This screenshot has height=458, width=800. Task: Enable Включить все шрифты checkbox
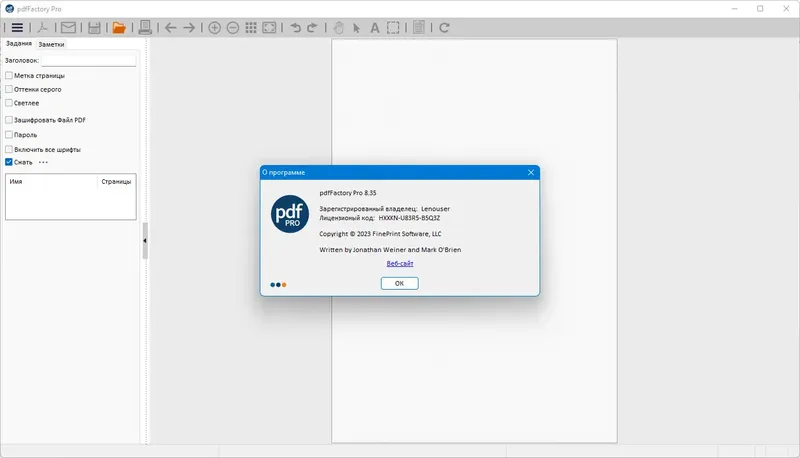tap(9, 149)
